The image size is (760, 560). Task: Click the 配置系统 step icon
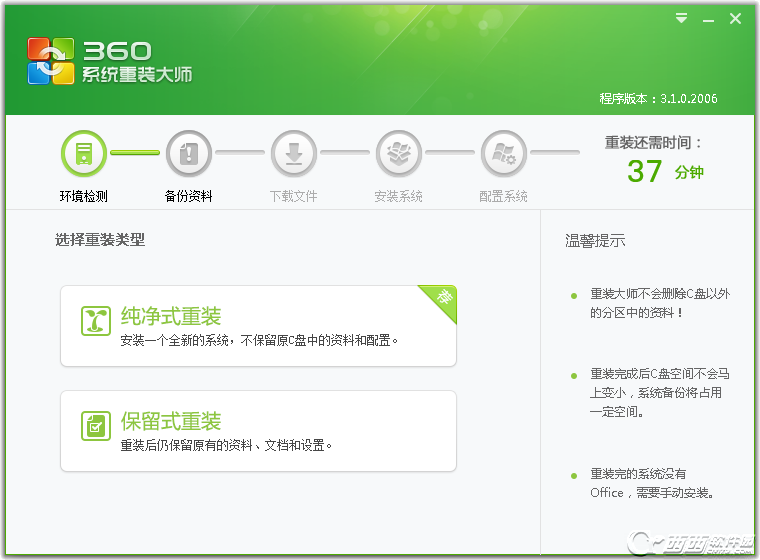pos(504,154)
